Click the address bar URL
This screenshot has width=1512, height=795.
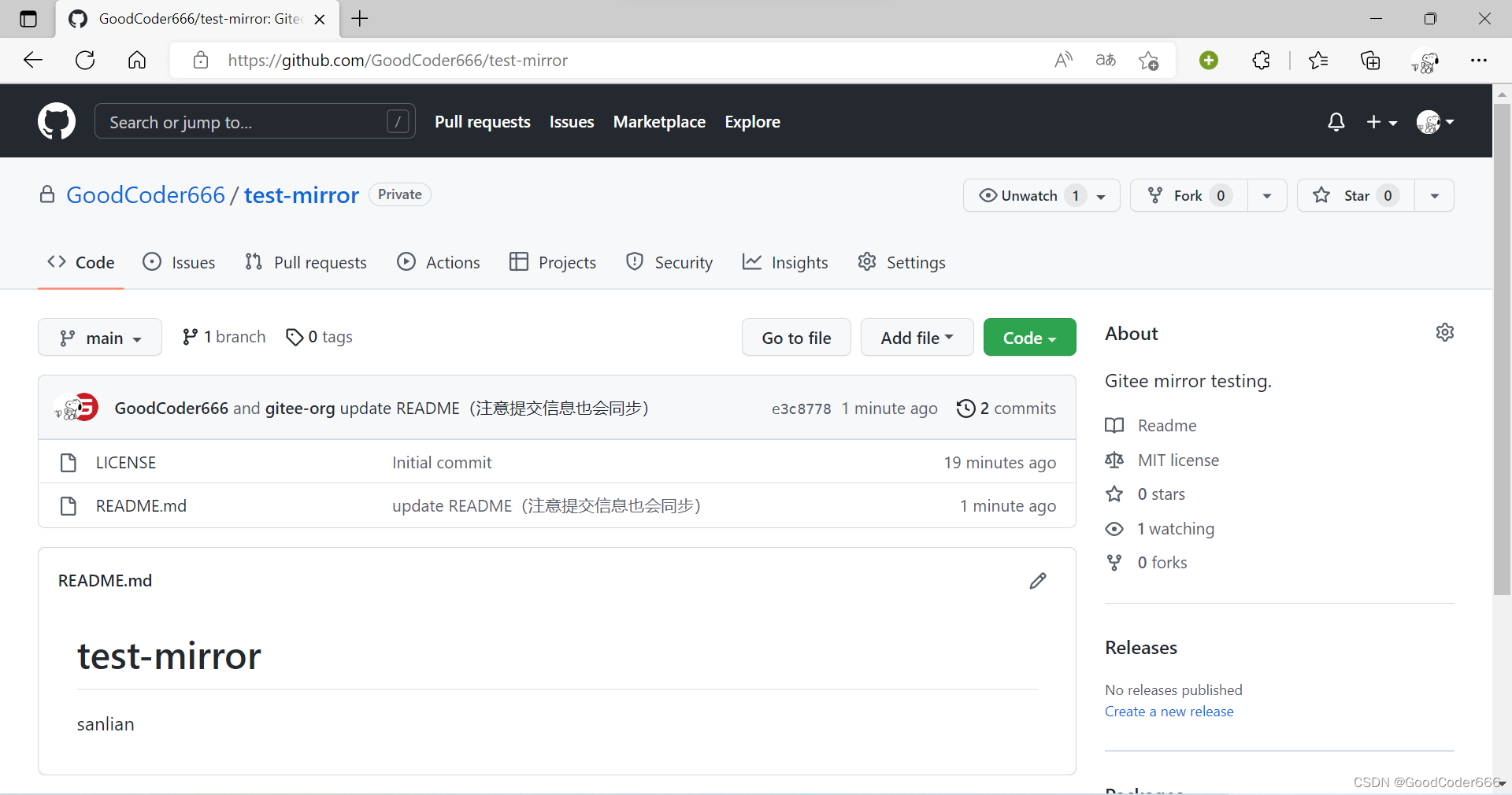pyautogui.click(x=398, y=61)
